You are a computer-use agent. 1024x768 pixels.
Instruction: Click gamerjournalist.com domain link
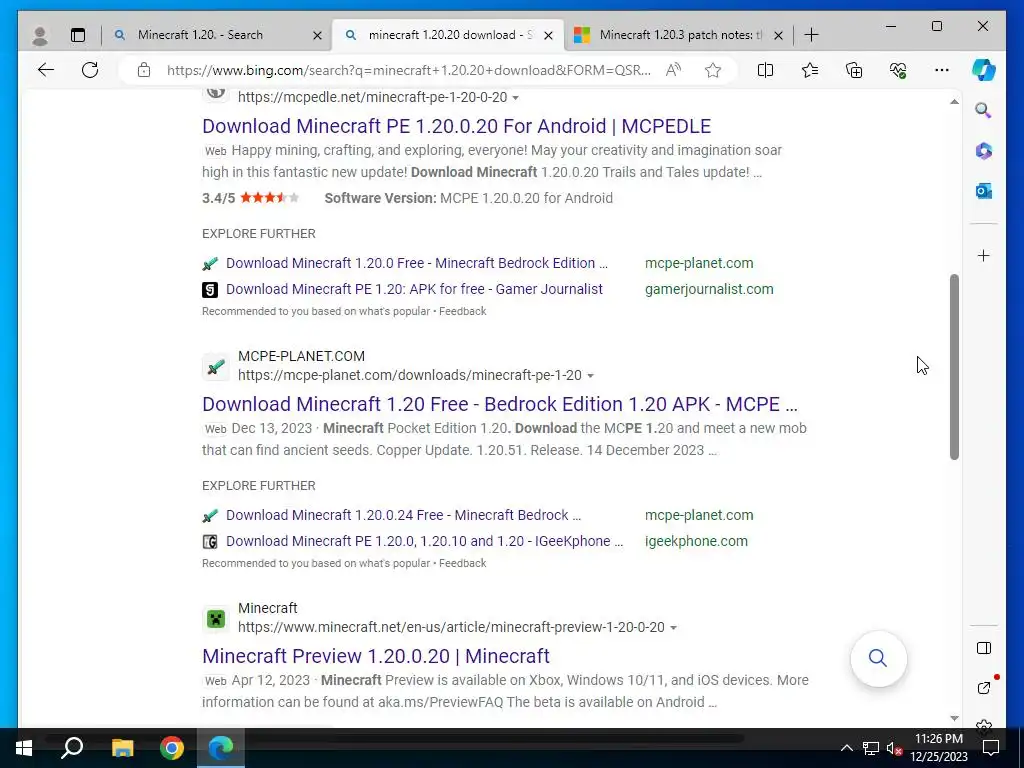pyautogui.click(x=709, y=289)
